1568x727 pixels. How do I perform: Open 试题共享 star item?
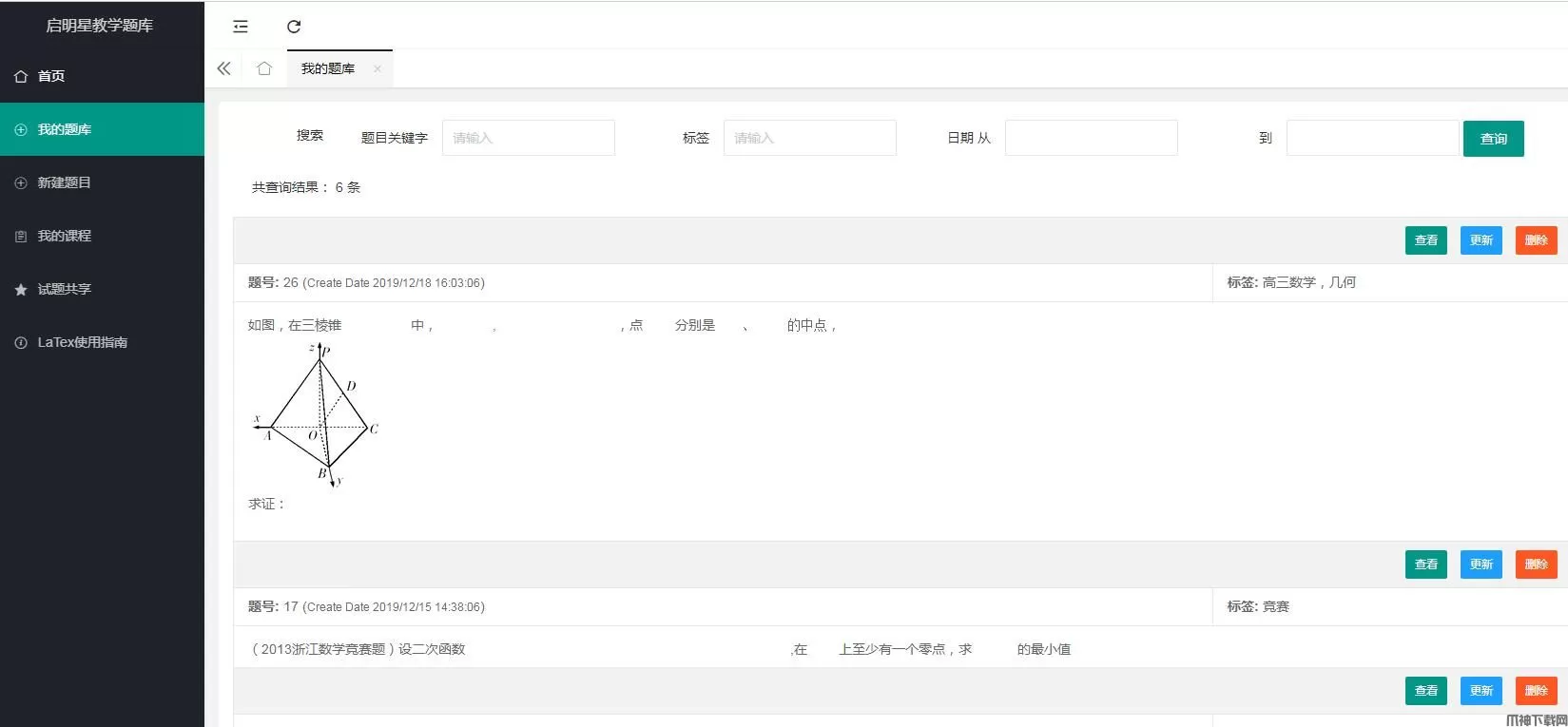coord(64,289)
